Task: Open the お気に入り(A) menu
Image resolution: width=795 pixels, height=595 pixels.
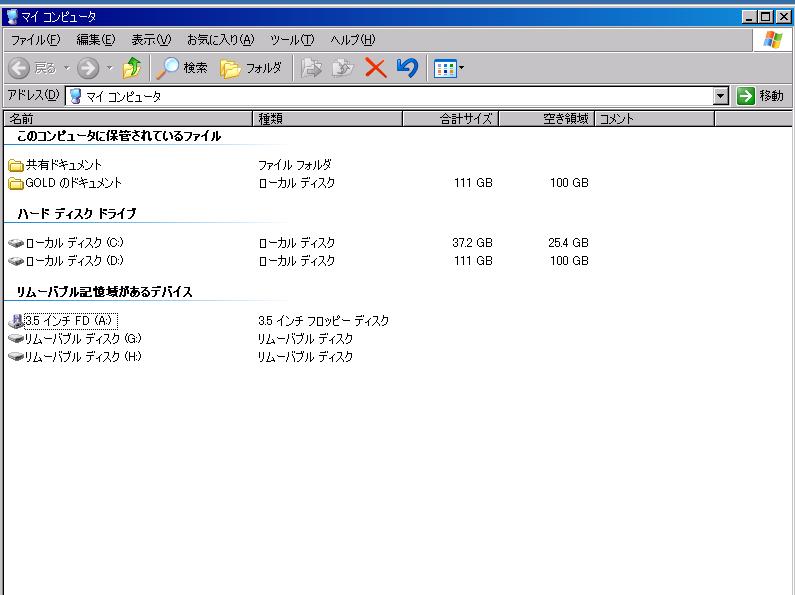Action: tap(220, 40)
